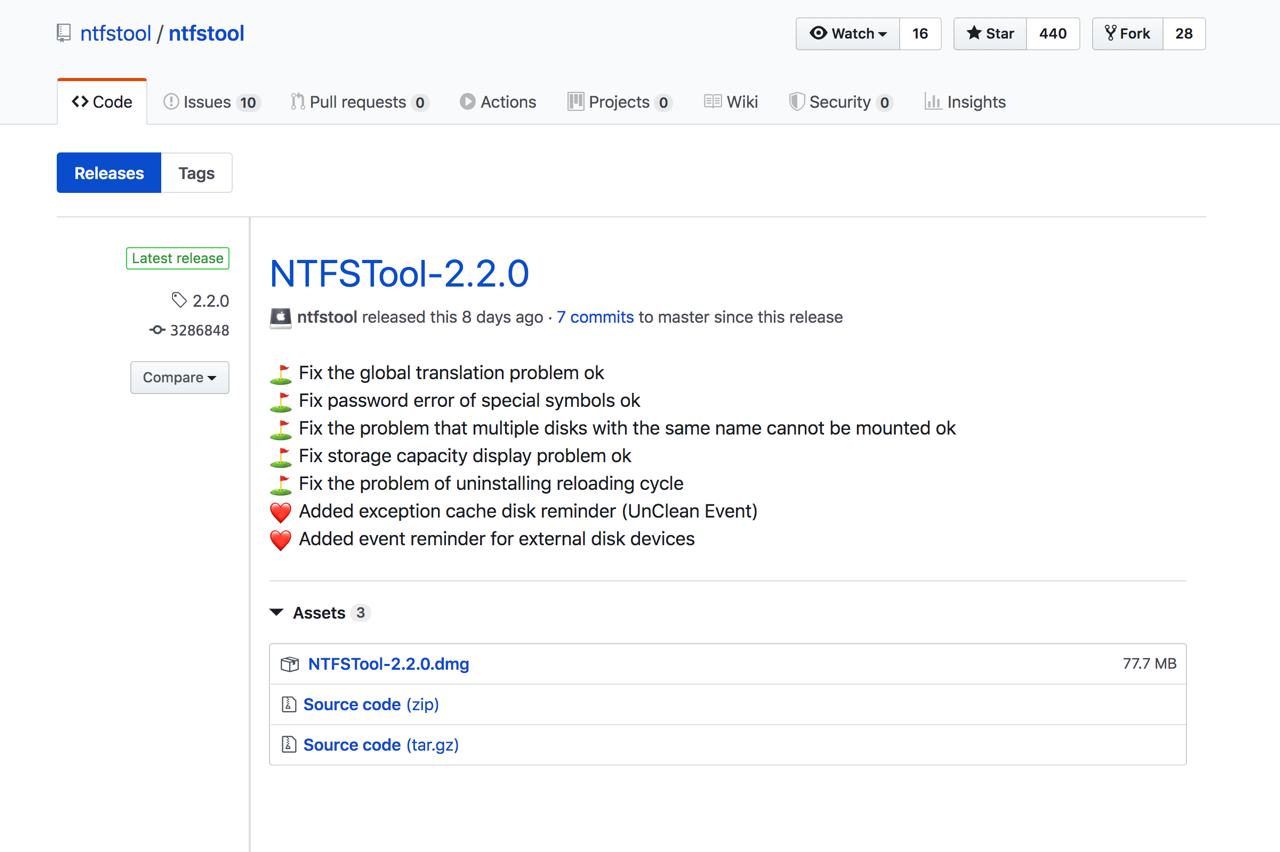The height and width of the screenshot is (852, 1280).
Task: Click the code brackets icon
Action: 80,102
